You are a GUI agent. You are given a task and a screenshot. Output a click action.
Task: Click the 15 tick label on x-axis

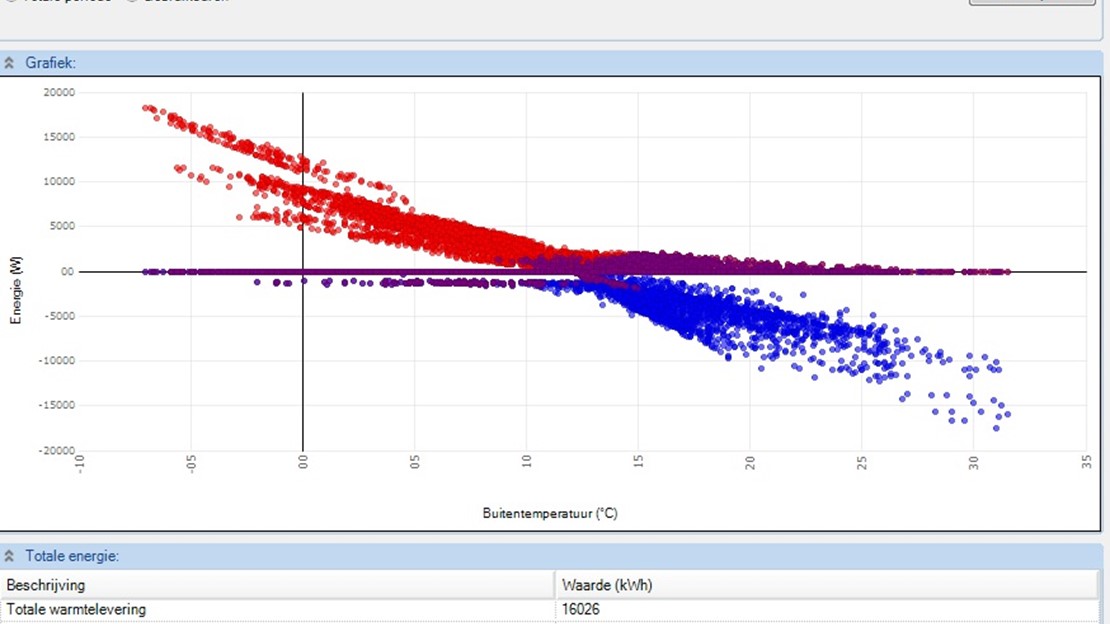638,464
